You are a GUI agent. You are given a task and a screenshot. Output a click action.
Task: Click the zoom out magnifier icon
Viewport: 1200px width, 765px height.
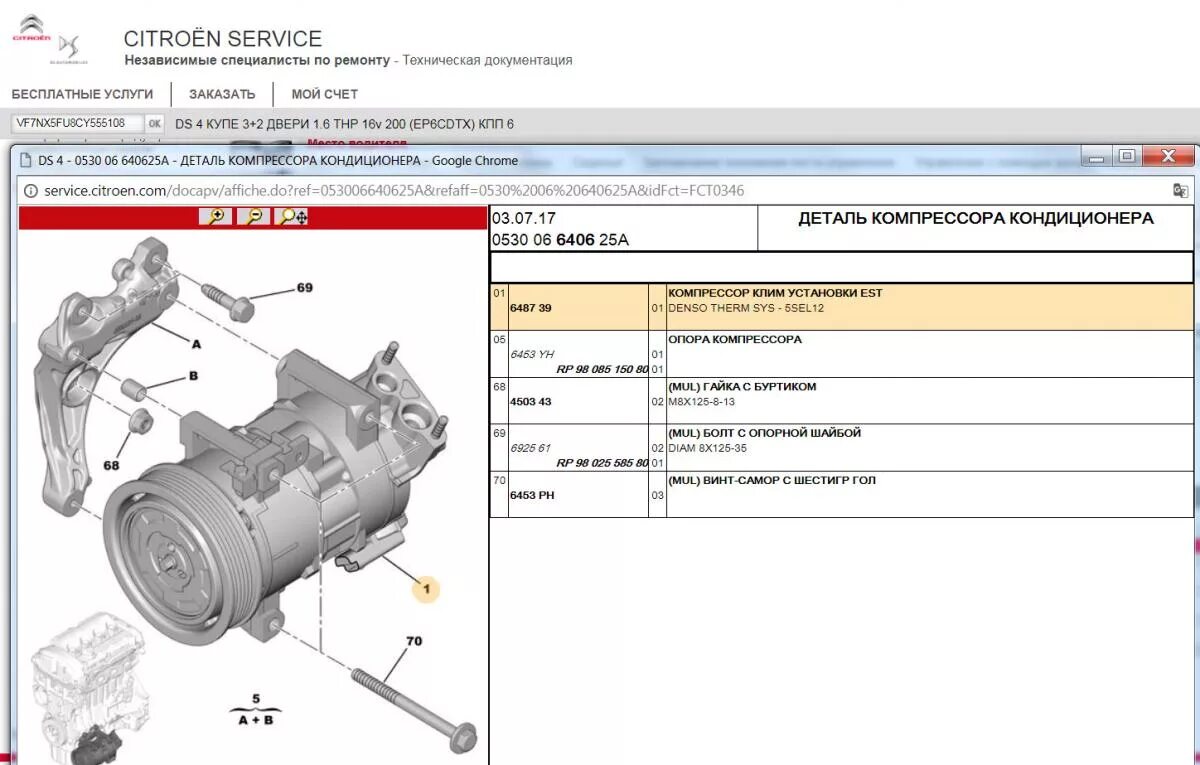(x=253, y=216)
